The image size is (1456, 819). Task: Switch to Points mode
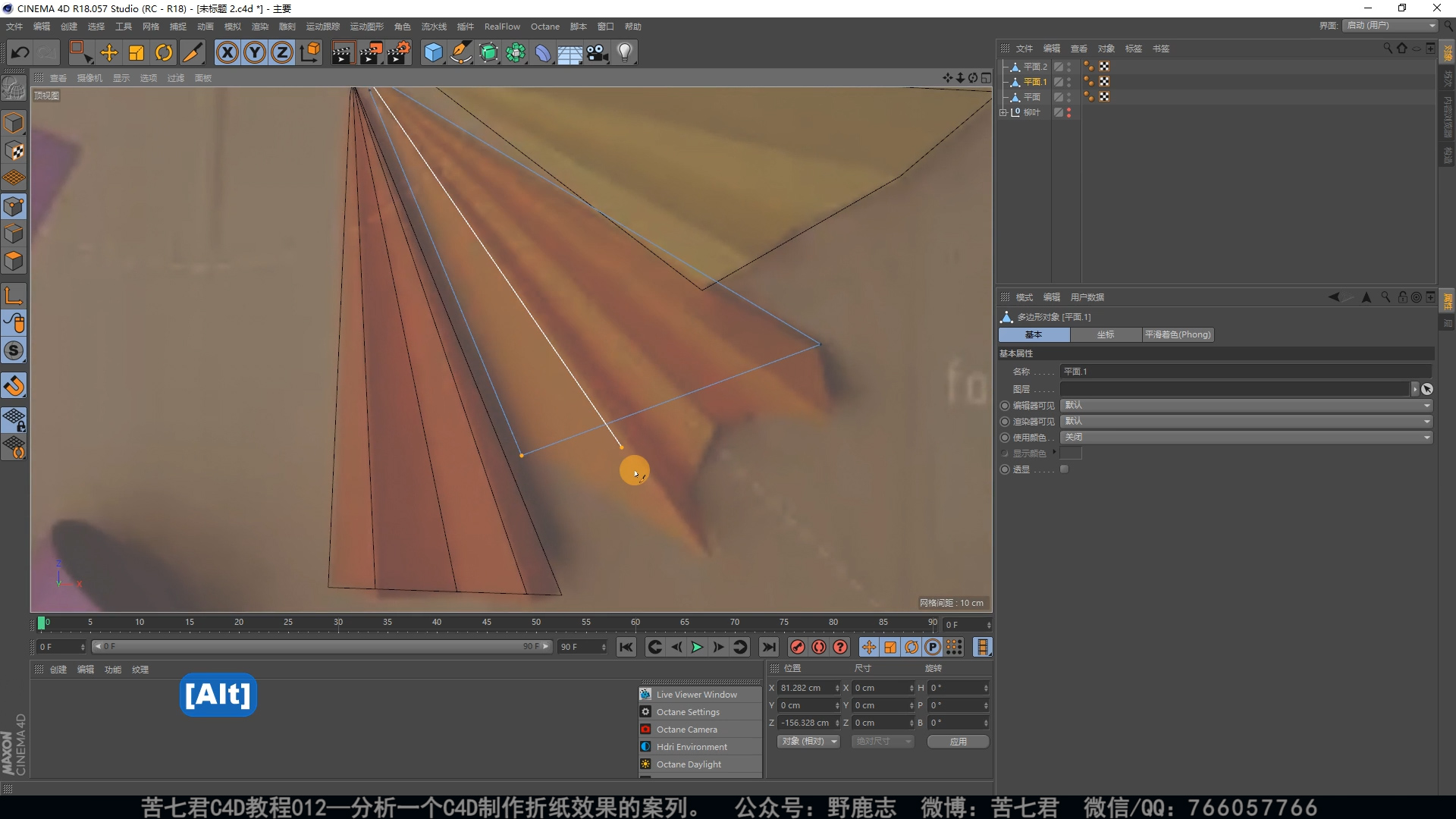click(x=14, y=206)
